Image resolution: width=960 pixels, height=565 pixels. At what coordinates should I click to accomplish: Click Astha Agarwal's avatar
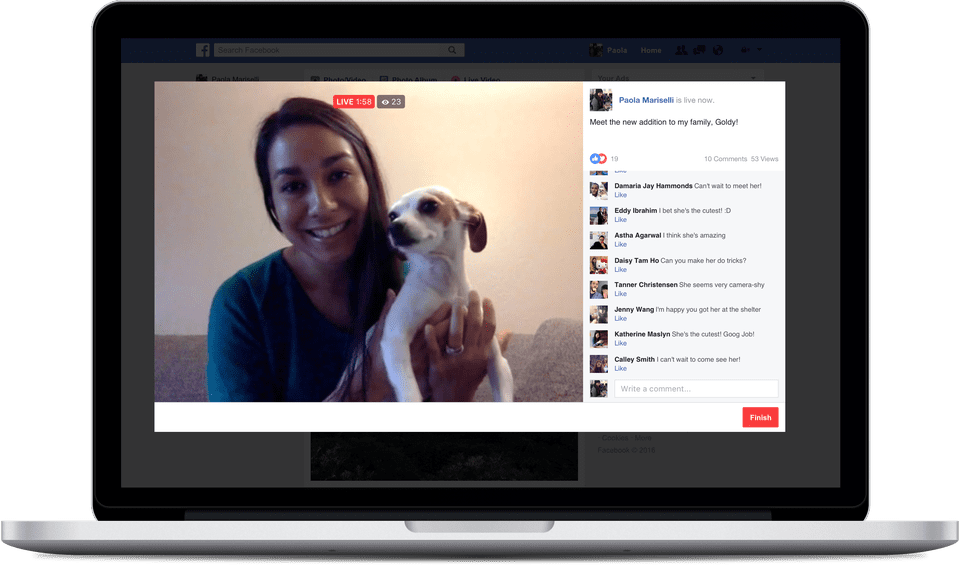(598, 240)
